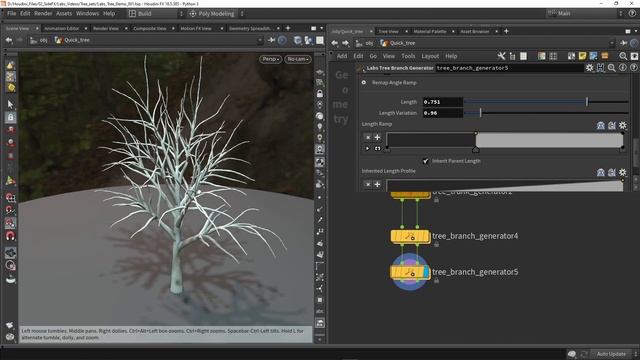Open the network editor Layout menu
Image resolution: width=640 pixels, height=360 pixels.
point(430,56)
